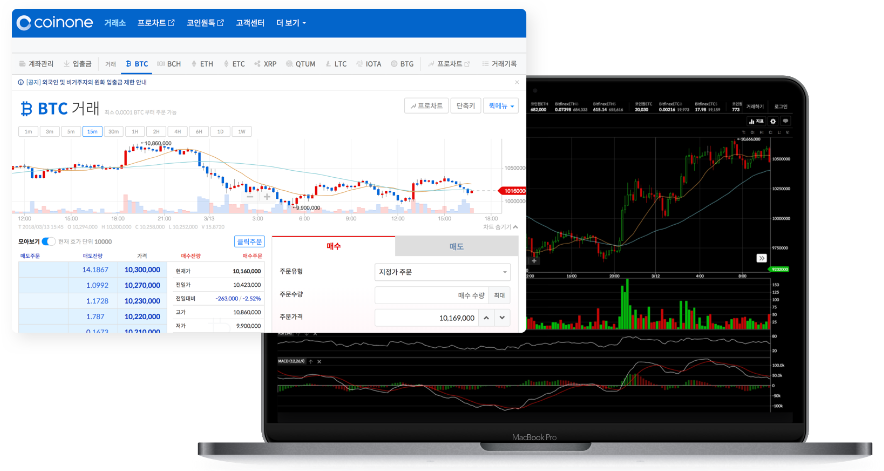The height and width of the screenshot is (471, 884).
Task: Click price 10,300,000 in order book
Action: [x=142, y=270]
